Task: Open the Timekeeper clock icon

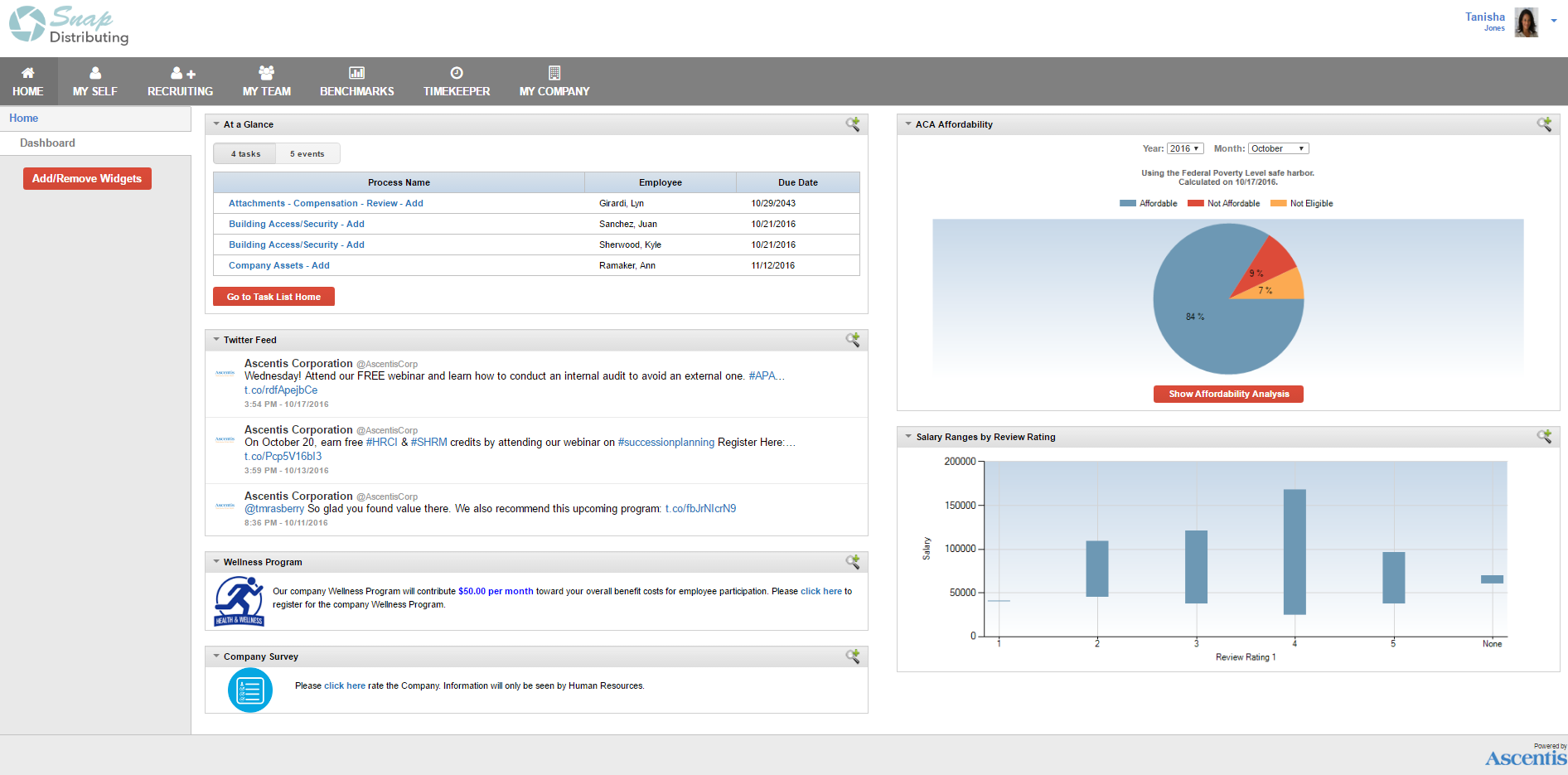Action: (x=457, y=73)
